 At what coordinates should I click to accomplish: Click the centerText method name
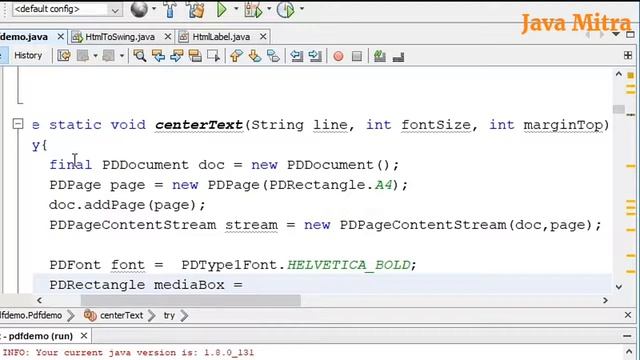pyautogui.click(x=199, y=124)
